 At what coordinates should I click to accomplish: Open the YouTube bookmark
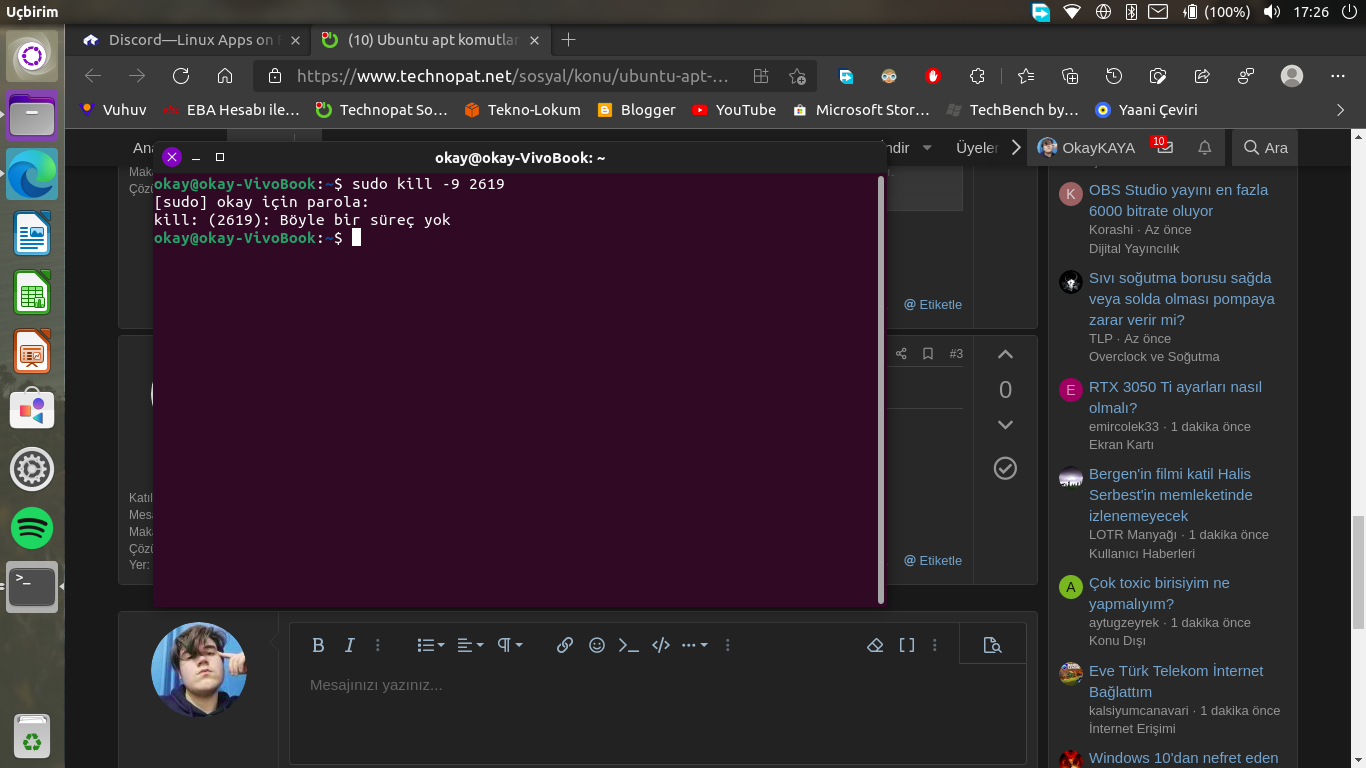coord(733,110)
